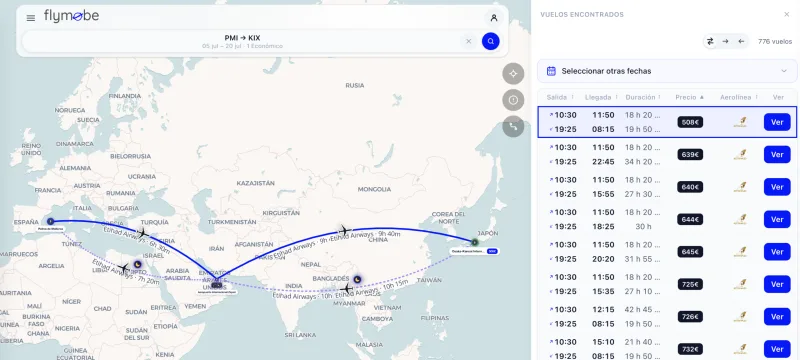Click the 15:10 arrival time in 732€ row
The width and height of the screenshot is (800, 360).
[603, 342]
